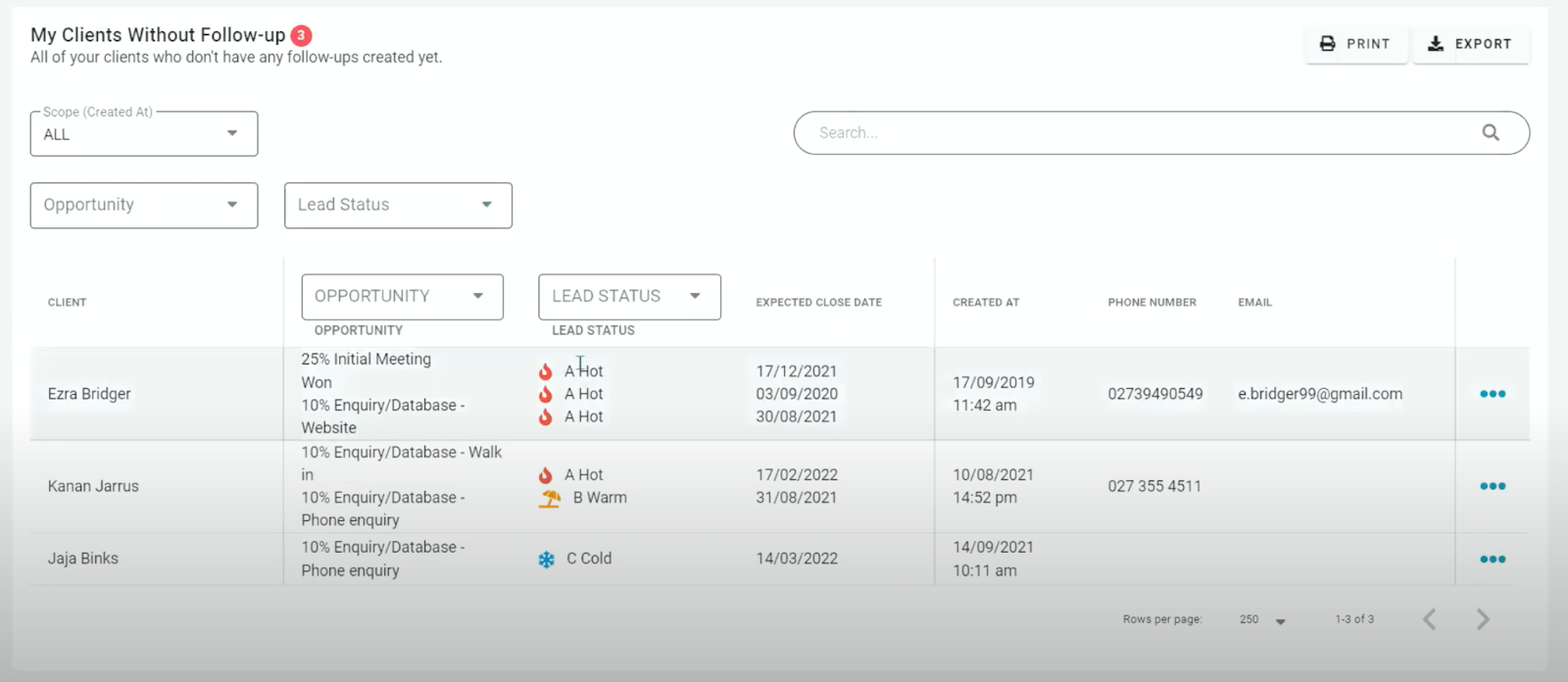
Task: Open the Scope (Created At) dropdown
Action: (x=144, y=134)
